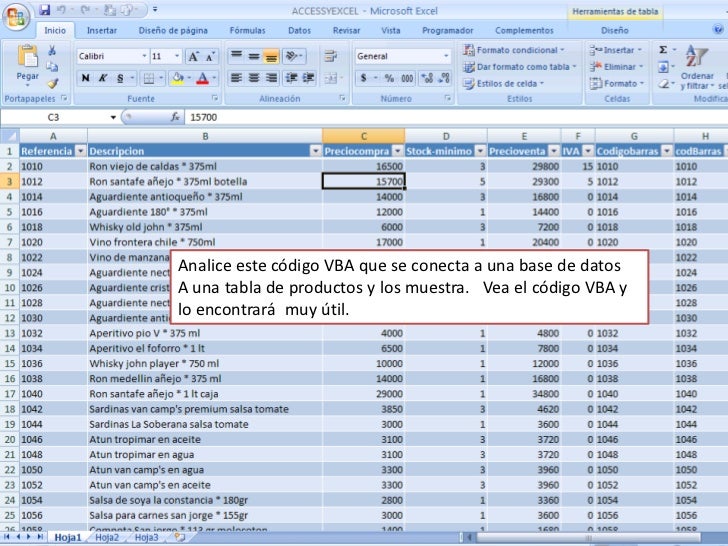Insert new worksheet tab icon
The image size is (728, 546).
point(180,537)
